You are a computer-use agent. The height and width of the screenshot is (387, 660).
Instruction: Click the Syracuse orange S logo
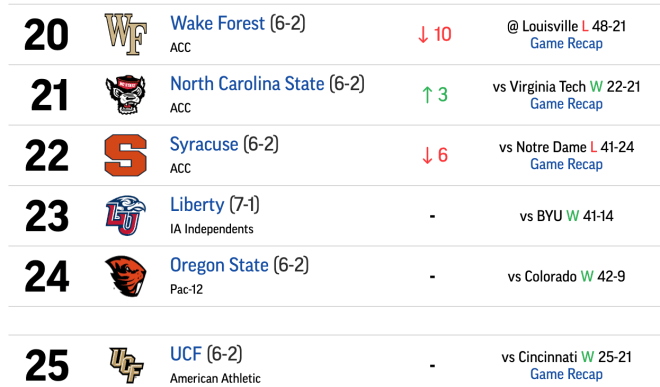click(125, 155)
